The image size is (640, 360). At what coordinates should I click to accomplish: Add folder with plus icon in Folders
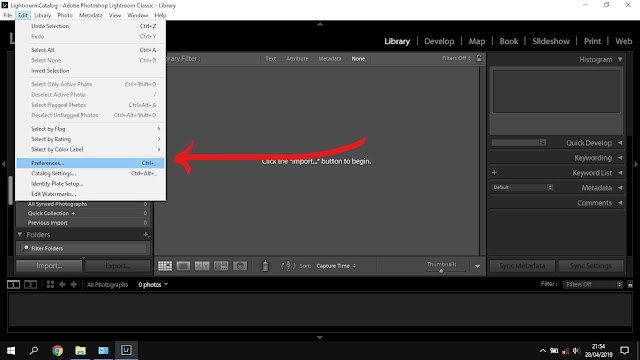[x=146, y=235]
